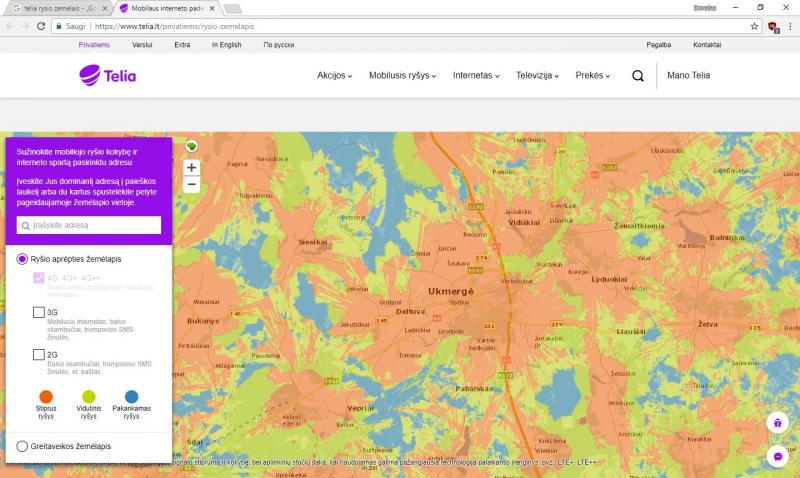Screen dimensions: 800x478
Task: Click the Pabaiskas label on map
Action: (x=473, y=389)
